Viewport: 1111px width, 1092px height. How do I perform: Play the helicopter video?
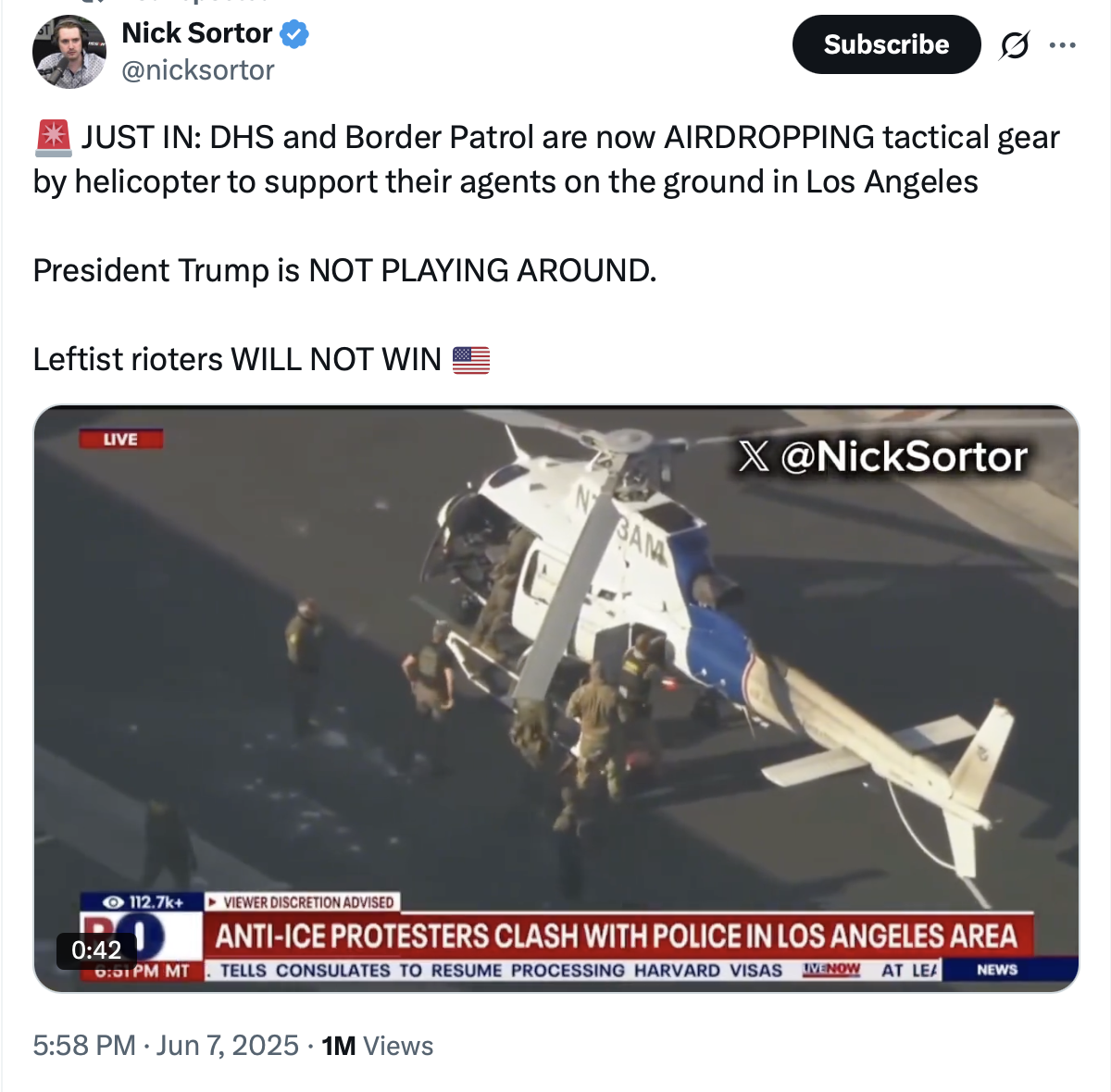tap(556, 699)
